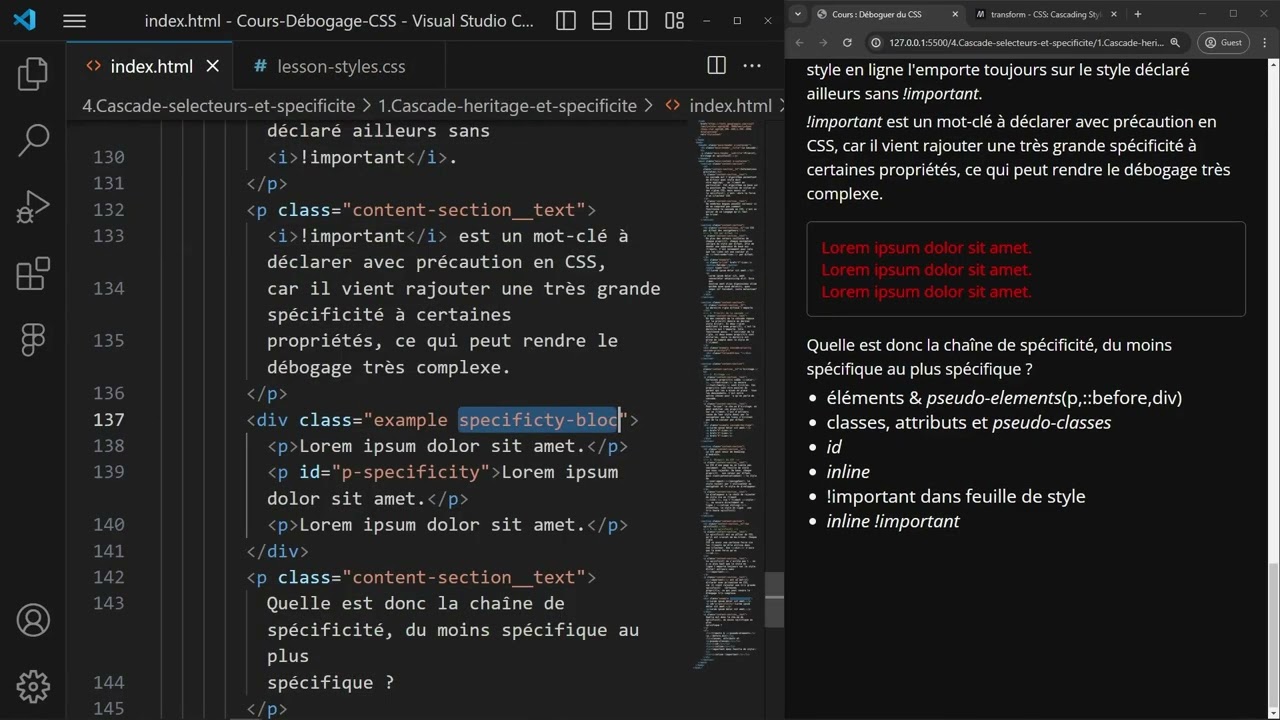
Task: Click line number 142 in the gutter
Action: (x=108, y=577)
